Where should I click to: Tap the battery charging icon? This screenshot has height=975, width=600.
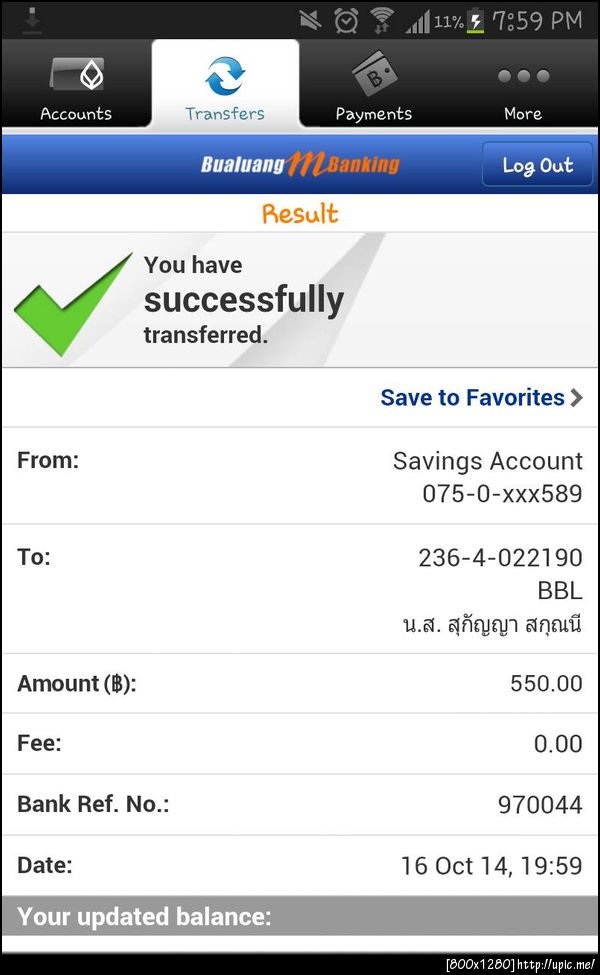coord(476,20)
